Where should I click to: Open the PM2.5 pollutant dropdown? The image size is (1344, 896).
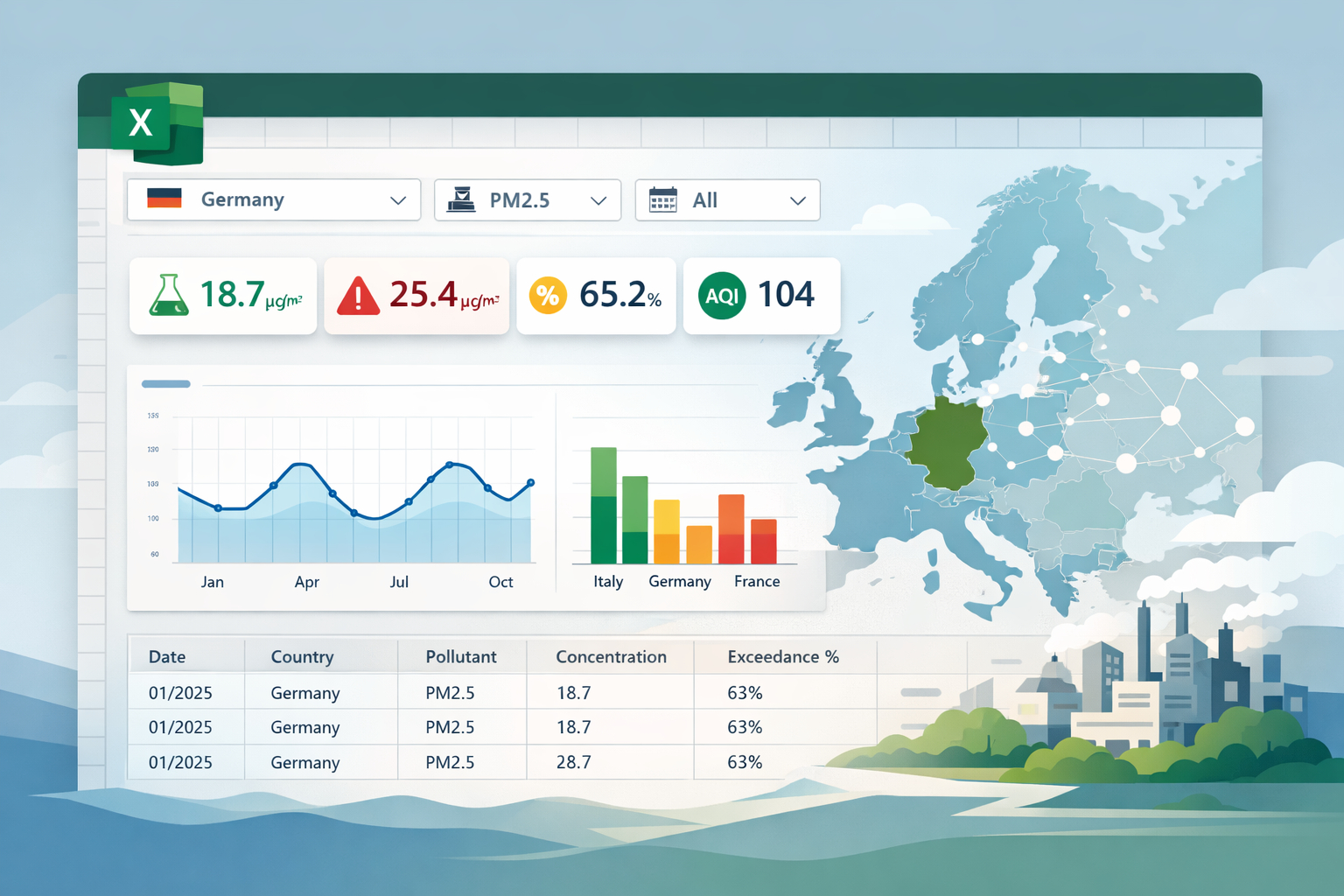pyautogui.click(x=528, y=199)
